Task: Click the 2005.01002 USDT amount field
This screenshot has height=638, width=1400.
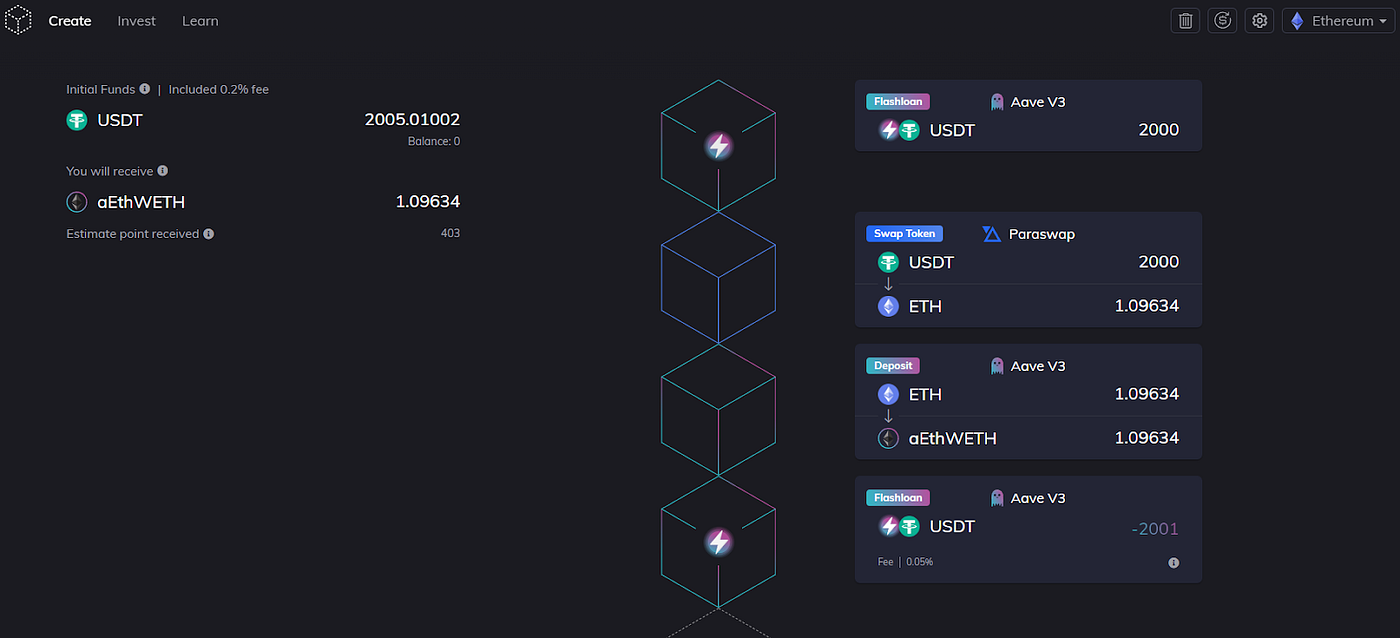Action: pos(412,119)
